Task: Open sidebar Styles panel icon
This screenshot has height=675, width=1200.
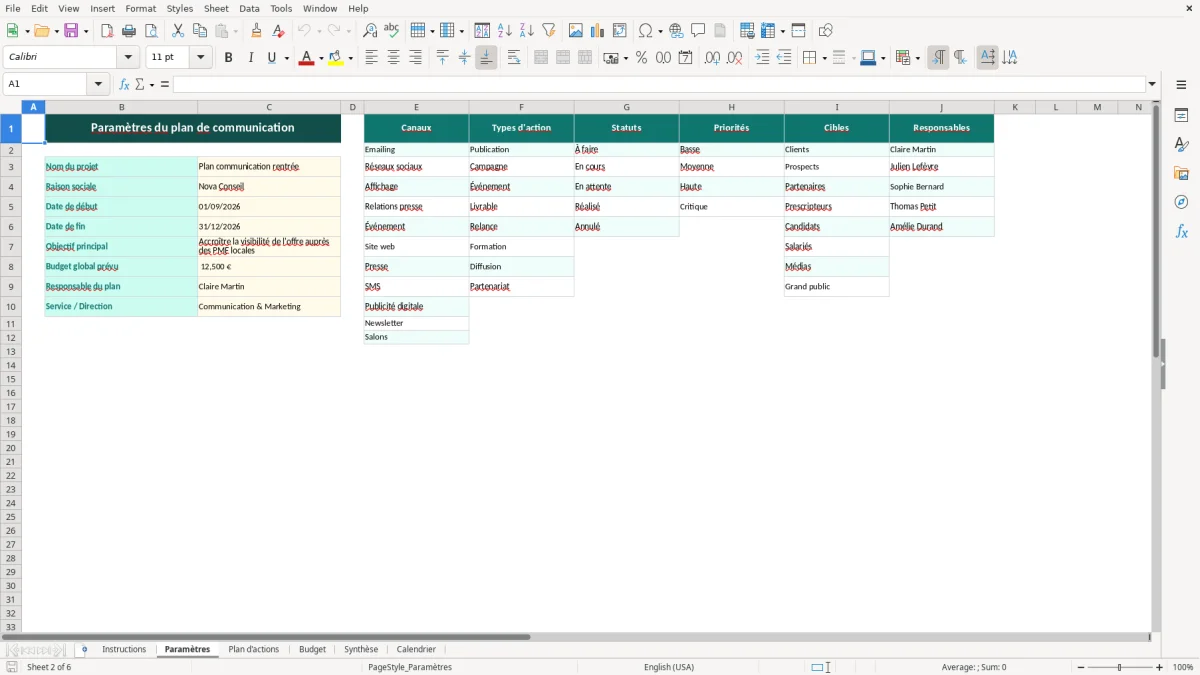Action: [1181, 144]
